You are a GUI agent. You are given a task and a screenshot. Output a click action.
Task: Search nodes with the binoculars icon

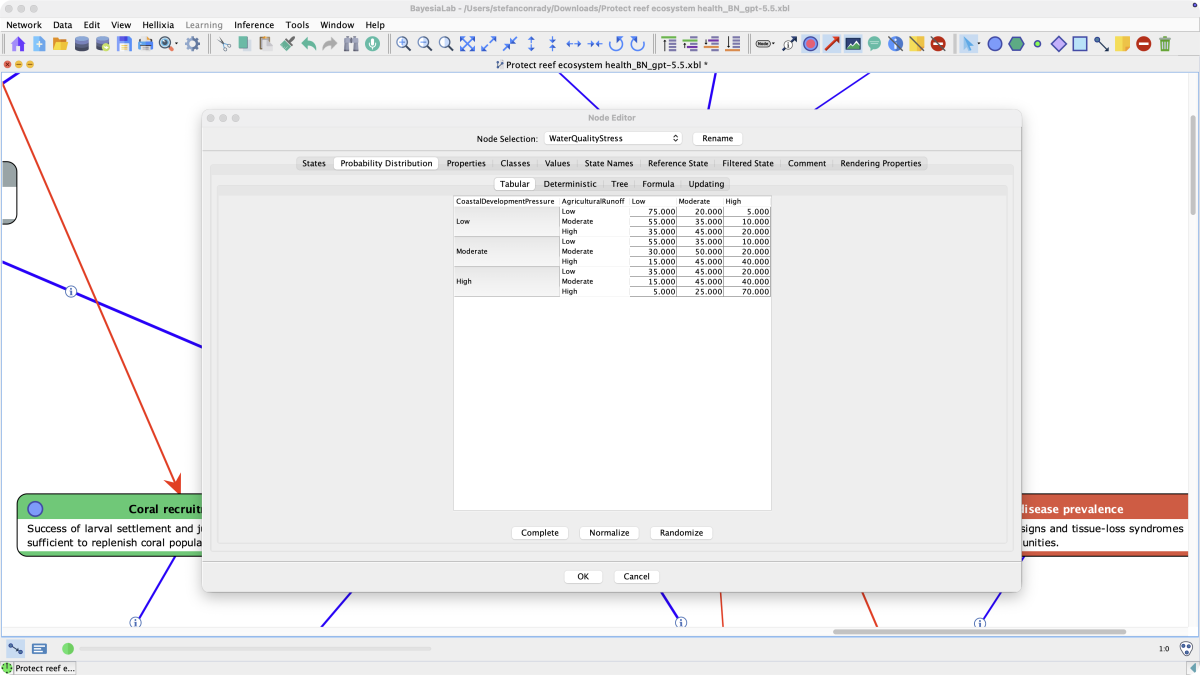tap(351, 44)
